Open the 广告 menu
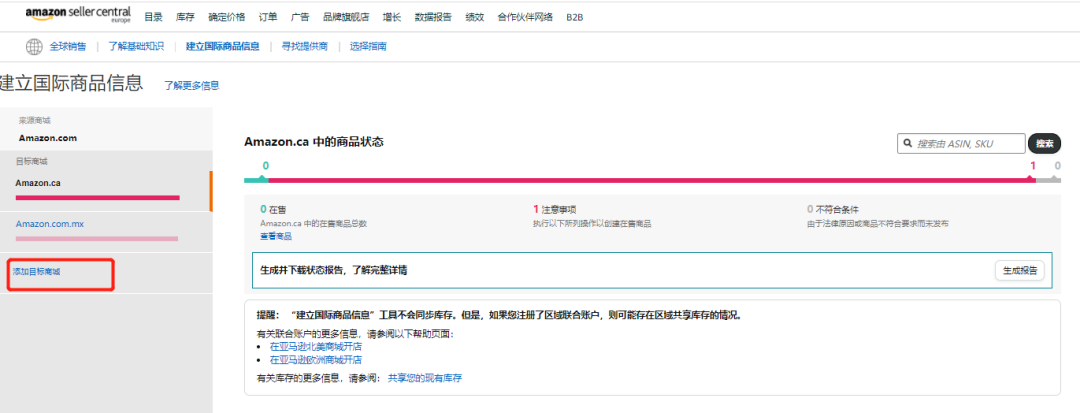Viewport: 1080px width, 413px height. coord(300,17)
